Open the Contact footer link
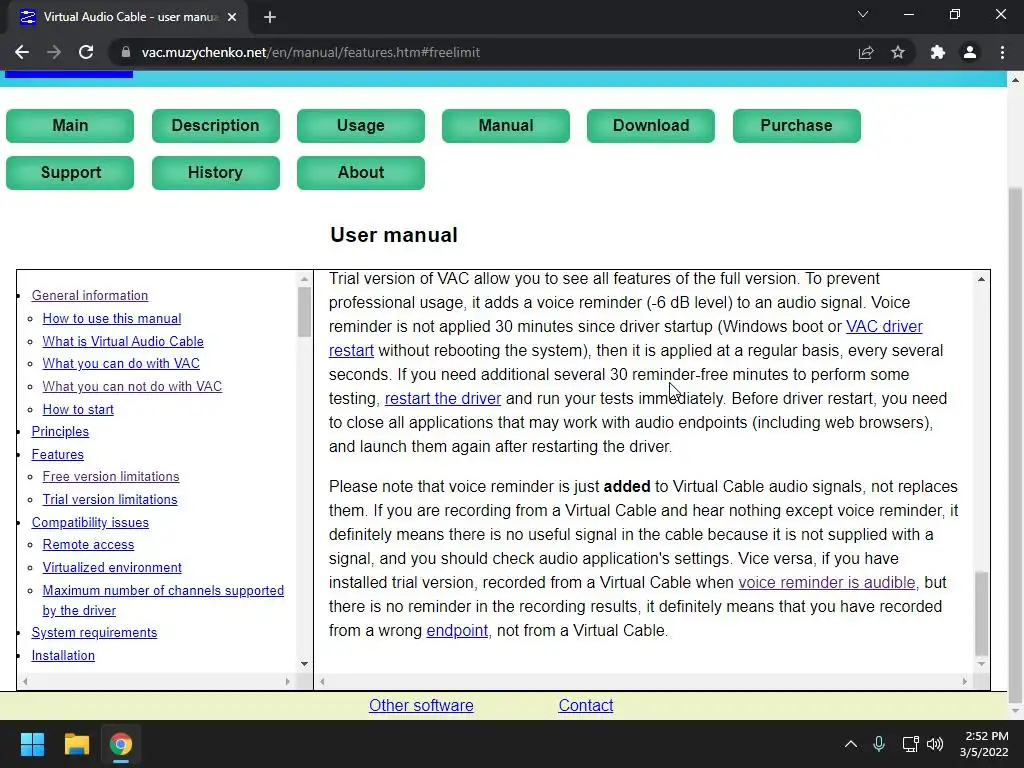 [x=586, y=705]
